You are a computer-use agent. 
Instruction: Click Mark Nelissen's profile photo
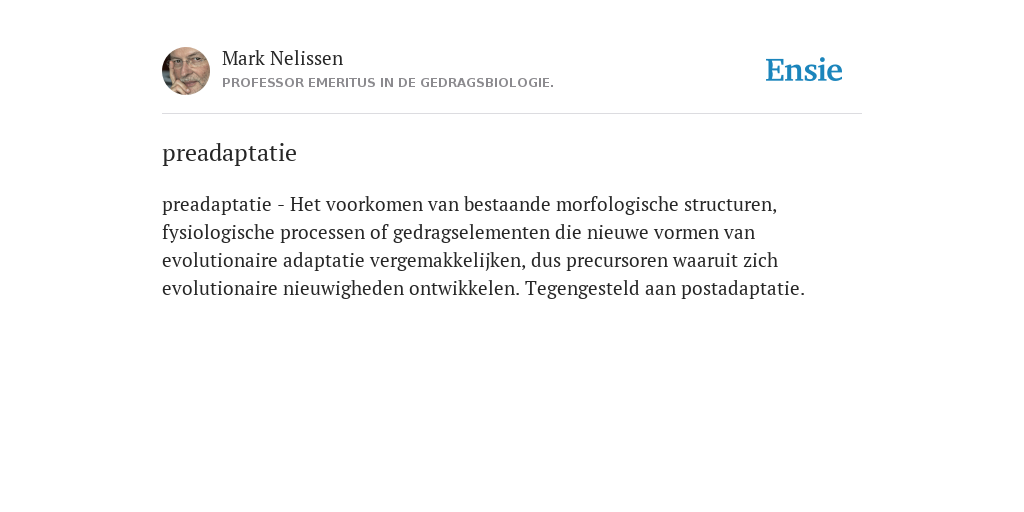click(186, 71)
